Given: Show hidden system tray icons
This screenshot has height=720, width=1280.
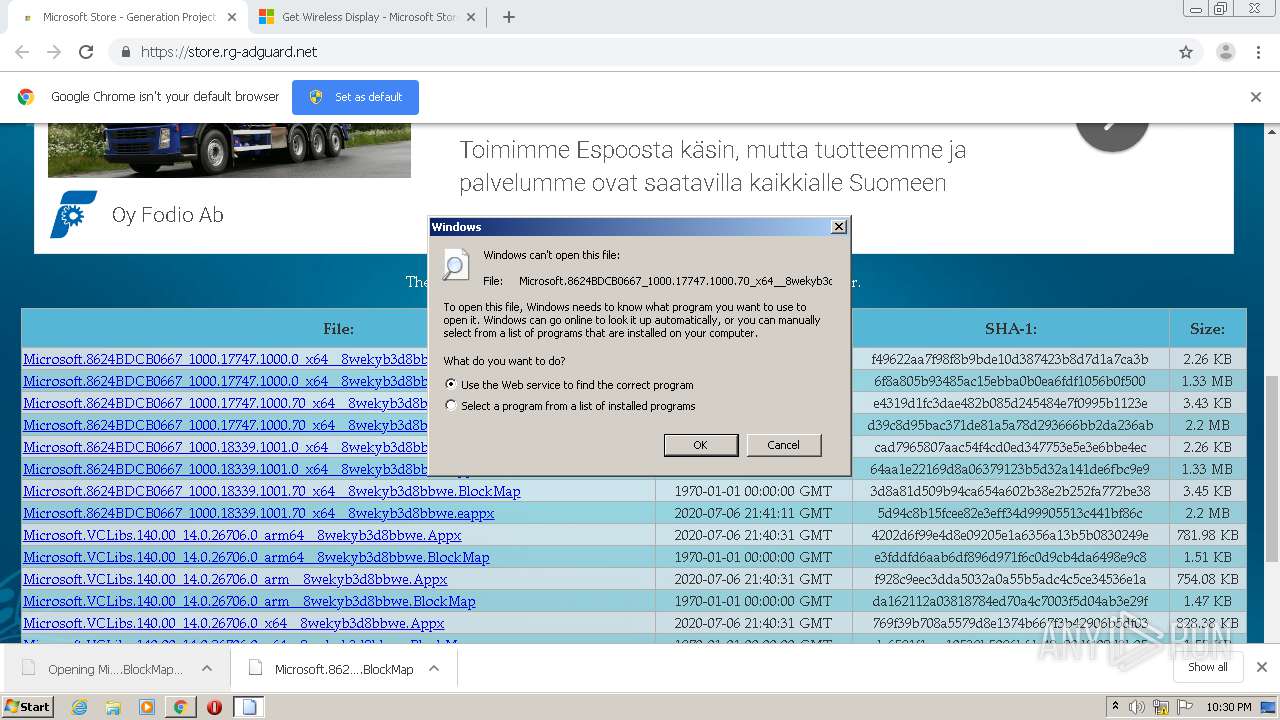Looking at the screenshot, I should pos(1116,707).
